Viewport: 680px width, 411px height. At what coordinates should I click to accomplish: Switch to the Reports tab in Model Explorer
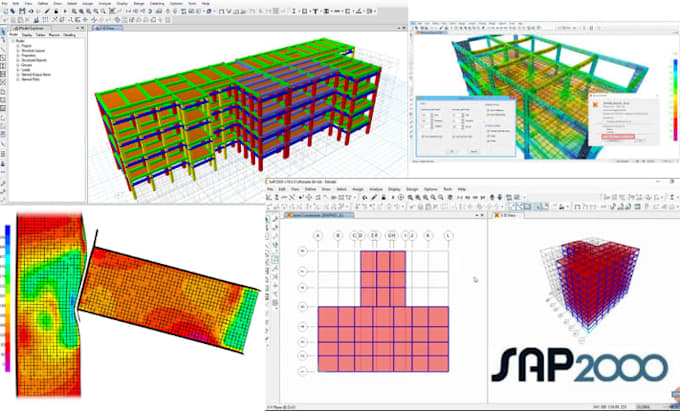pos(54,35)
